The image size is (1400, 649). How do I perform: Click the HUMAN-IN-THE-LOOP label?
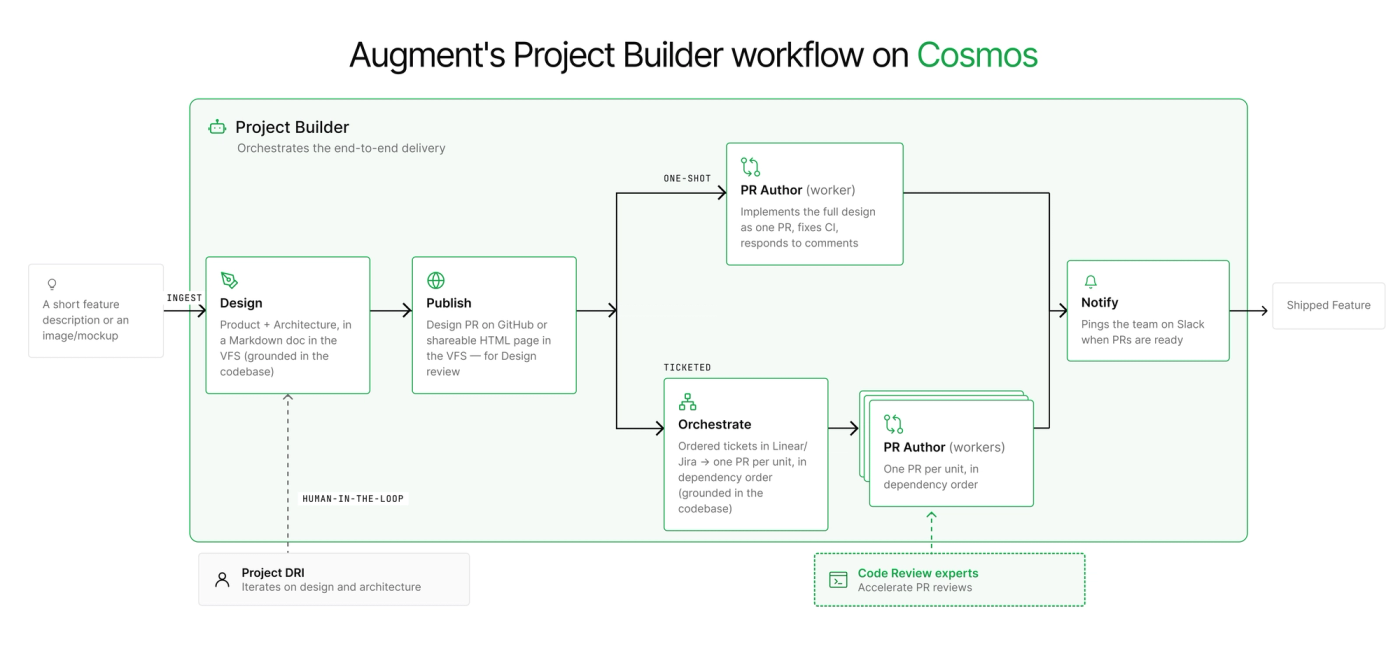point(353,498)
